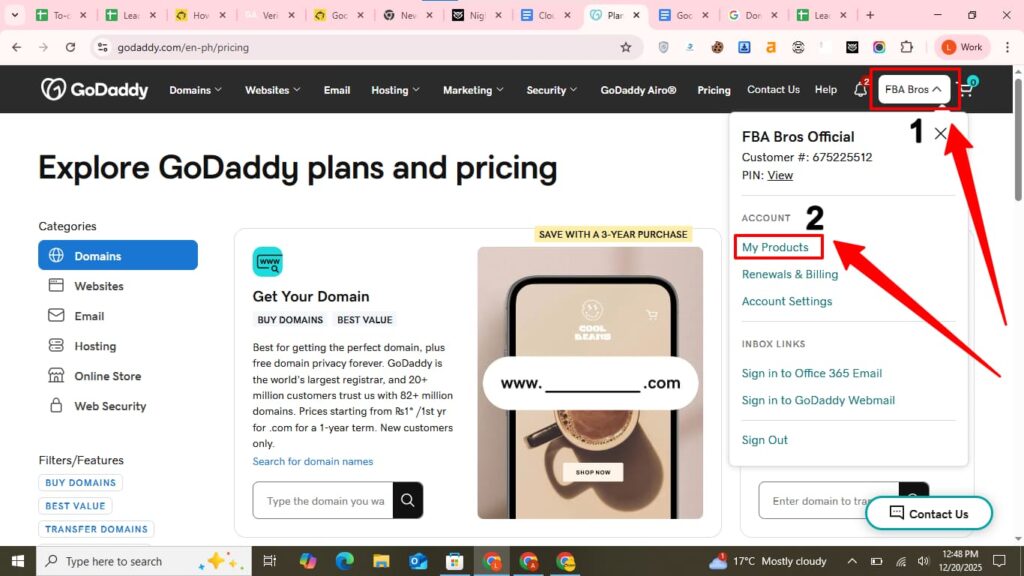Click the GoDaddy logo

click(x=95, y=89)
